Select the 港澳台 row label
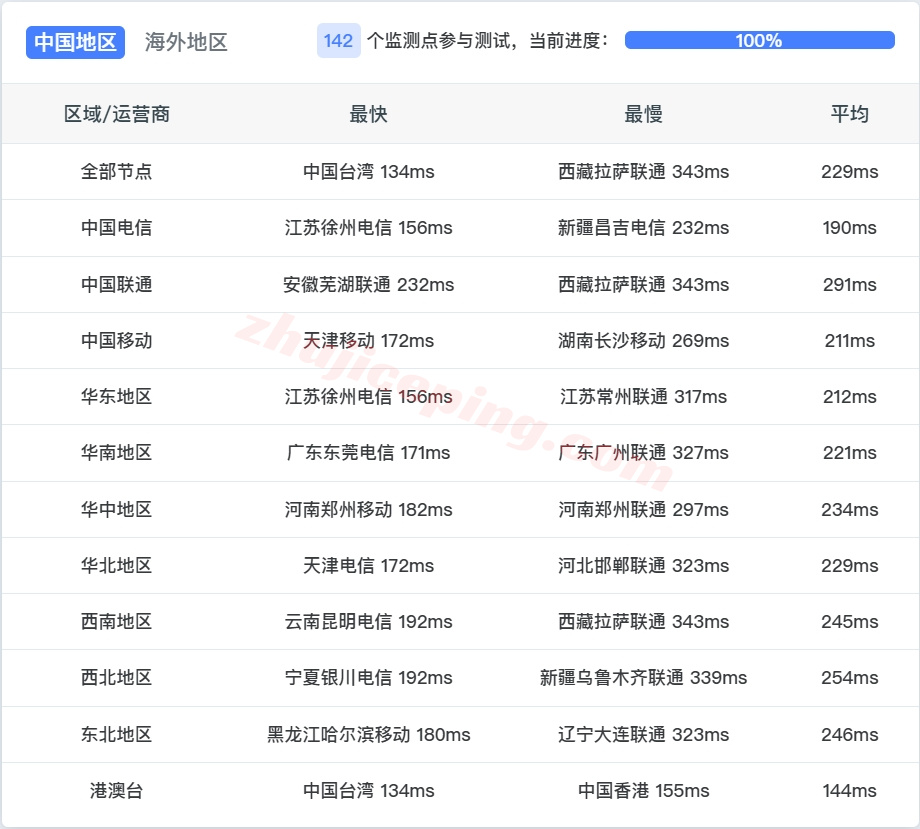This screenshot has height=829, width=920. pyautogui.click(x=117, y=790)
